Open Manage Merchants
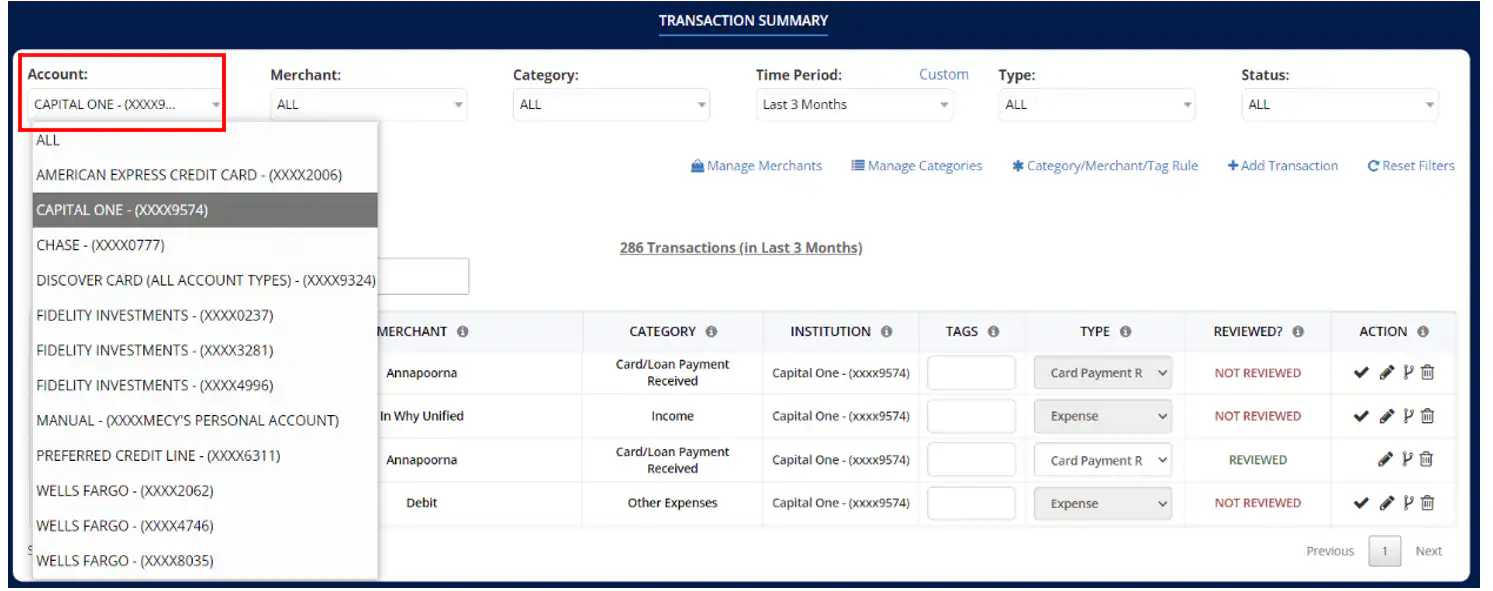This screenshot has height=591, width=1493. click(x=756, y=166)
